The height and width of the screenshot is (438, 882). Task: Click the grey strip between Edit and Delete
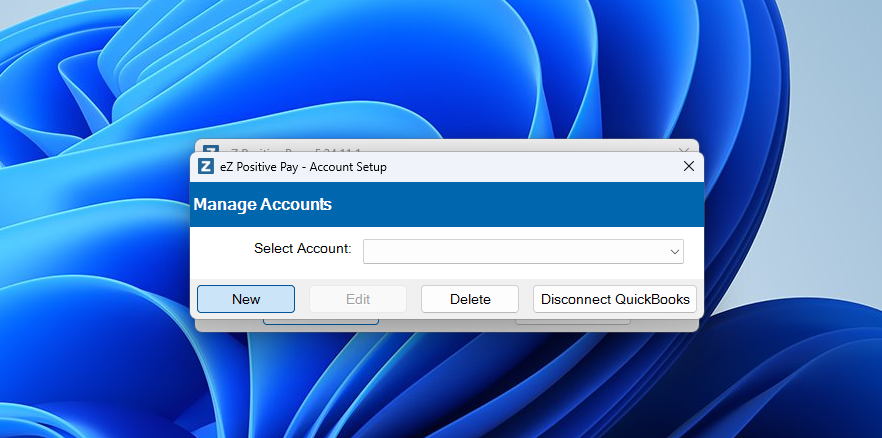tap(413, 299)
